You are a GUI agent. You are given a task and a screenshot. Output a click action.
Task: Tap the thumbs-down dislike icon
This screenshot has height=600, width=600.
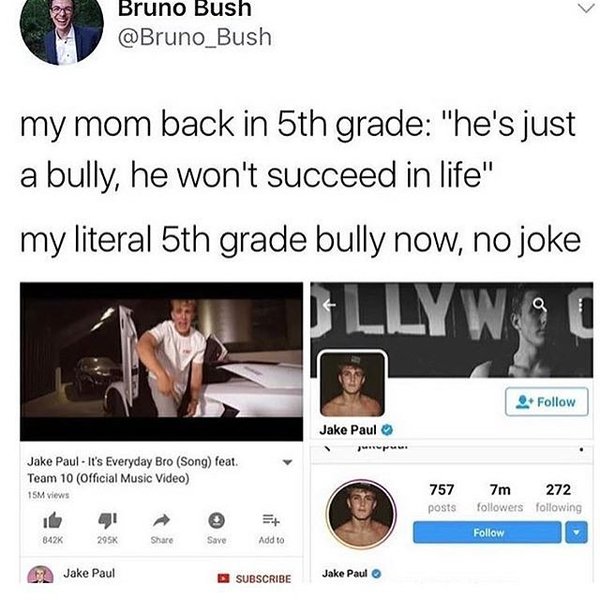click(108, 520)
